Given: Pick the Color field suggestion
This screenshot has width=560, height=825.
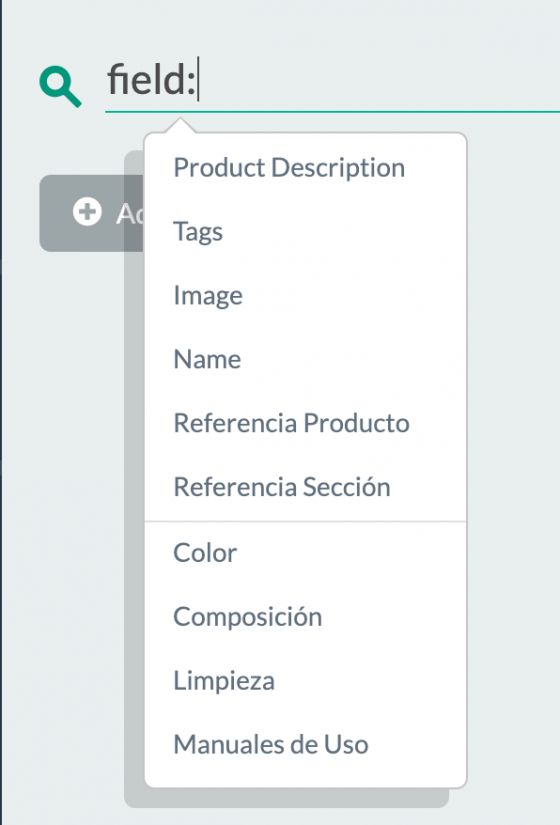Looking at the screenshot, I should coord(205,553).
